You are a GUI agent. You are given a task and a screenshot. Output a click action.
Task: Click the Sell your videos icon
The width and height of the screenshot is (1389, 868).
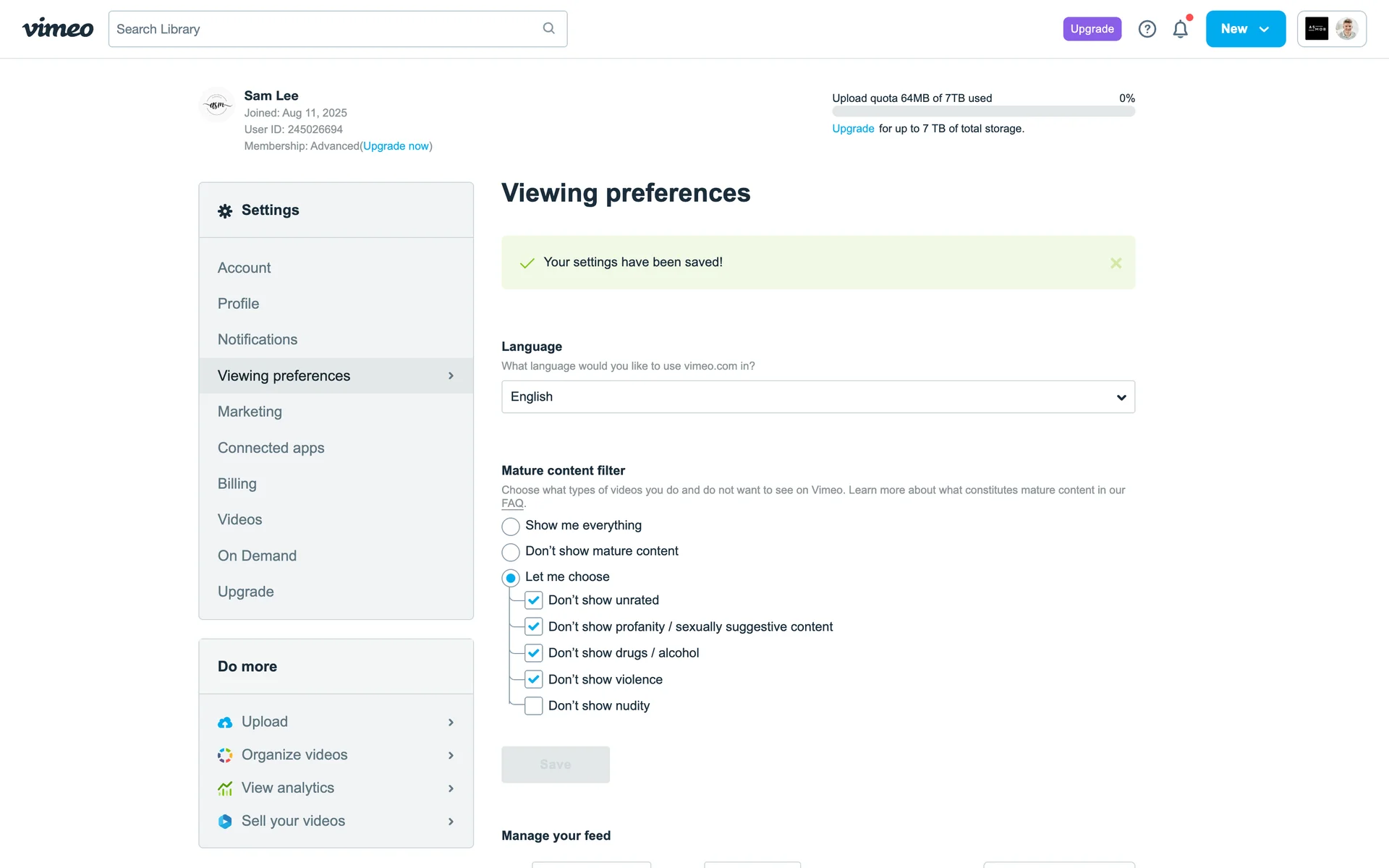click(225, 822)
